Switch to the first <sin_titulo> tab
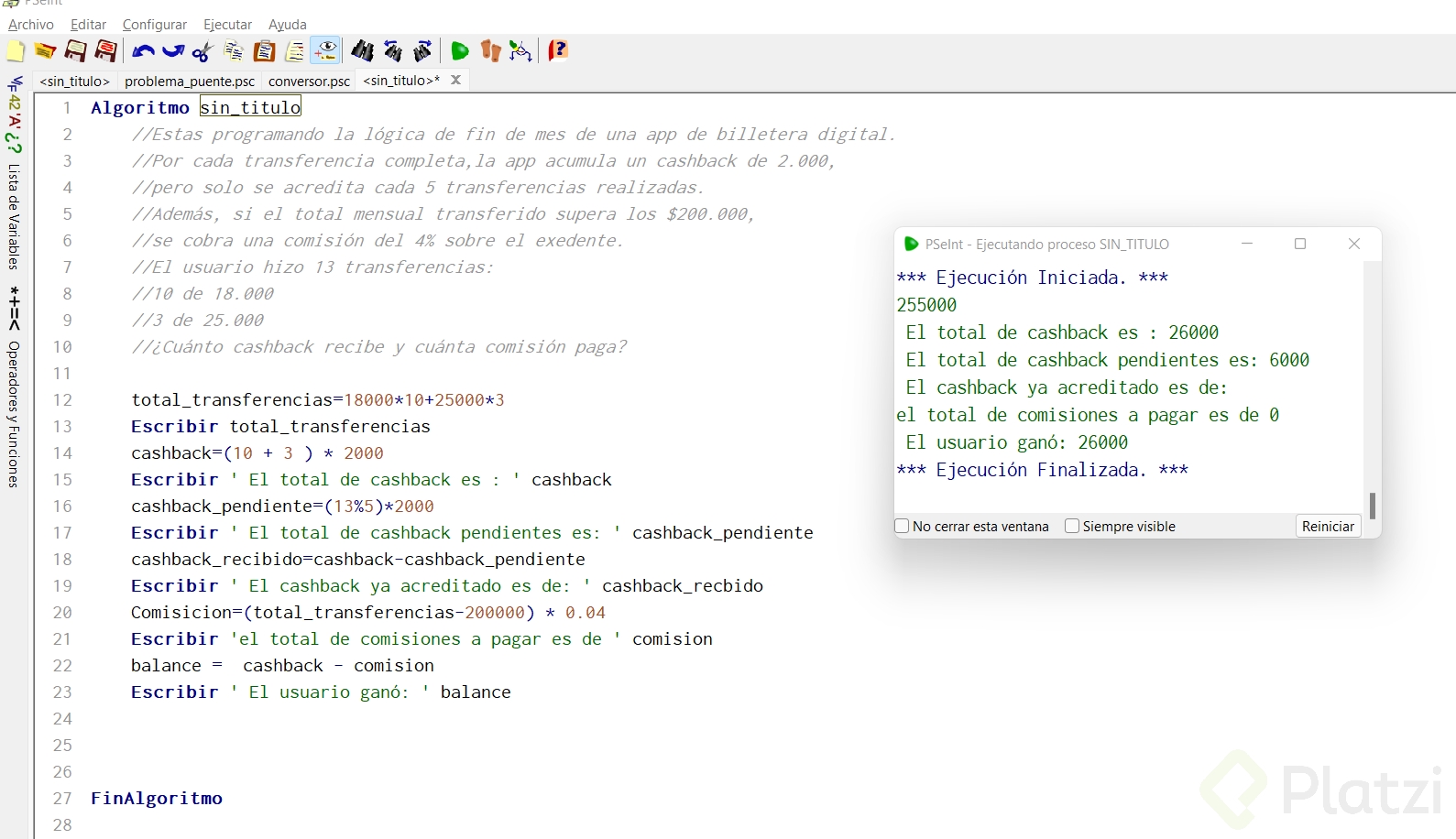The height and width of the screenshot is (839, 1456). [x=75, y=81]
